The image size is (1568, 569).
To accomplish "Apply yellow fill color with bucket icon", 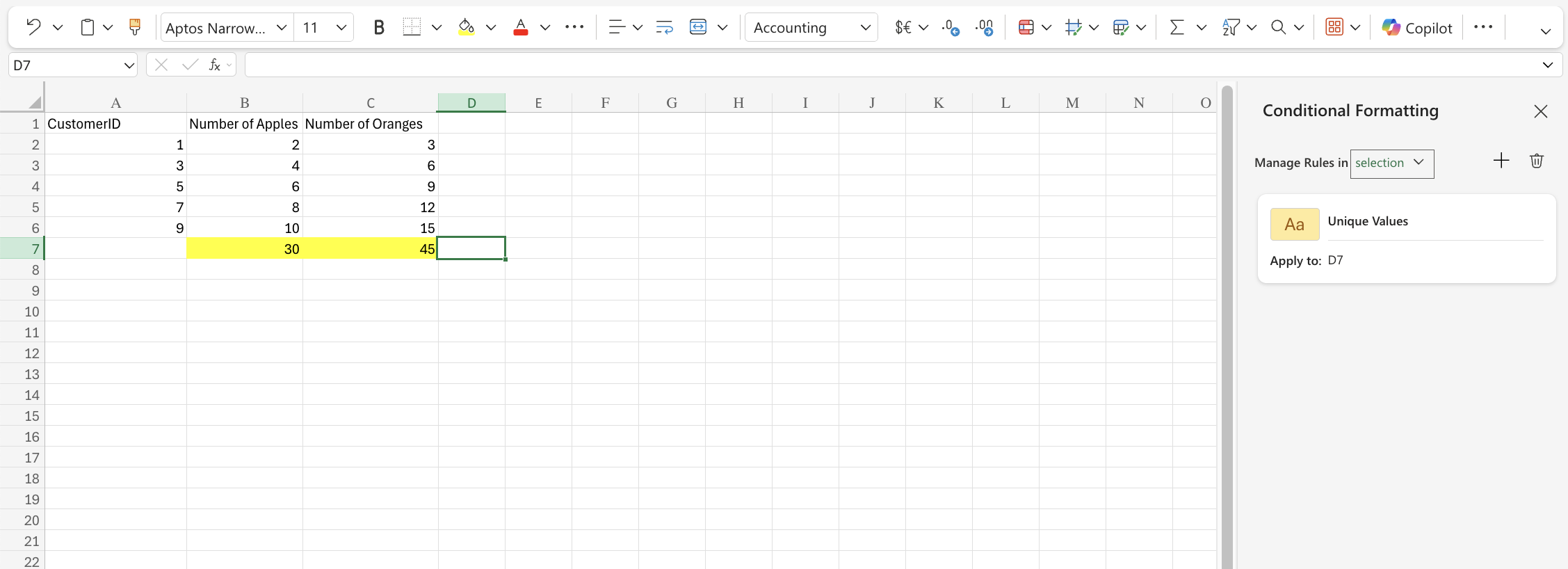I will pyautogui.click(x=467, y=27).
